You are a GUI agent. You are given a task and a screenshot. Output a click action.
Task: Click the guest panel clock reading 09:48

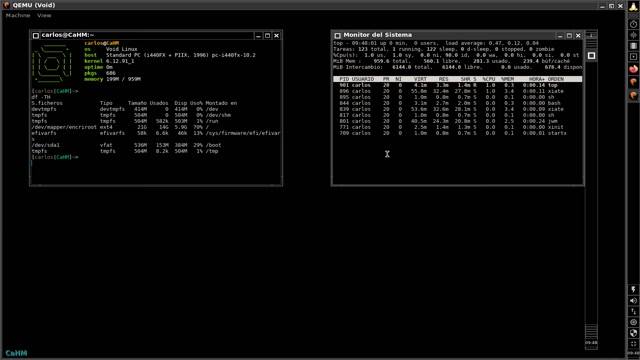point(591,343)
